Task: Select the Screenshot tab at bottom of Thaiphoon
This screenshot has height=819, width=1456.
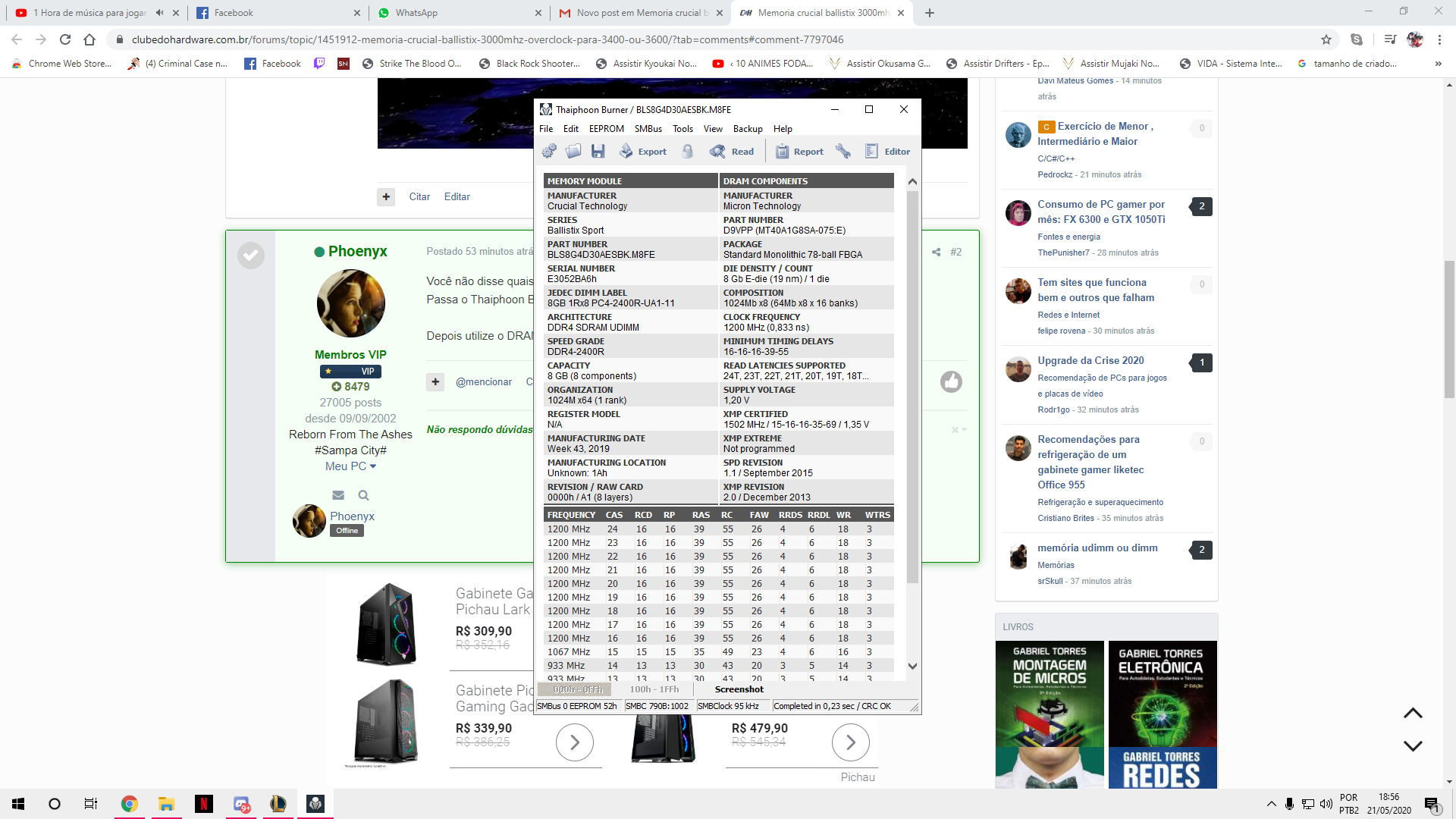Action: pyautogui.click(x=739, y=689)
